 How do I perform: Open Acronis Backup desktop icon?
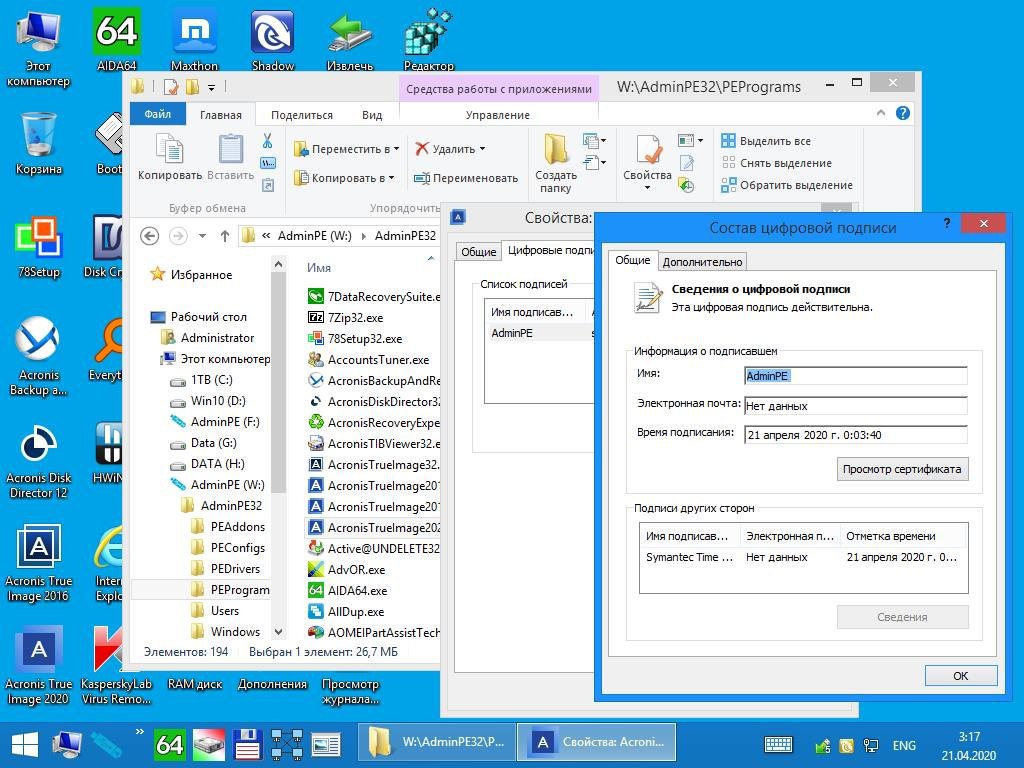tap(39, 357)
